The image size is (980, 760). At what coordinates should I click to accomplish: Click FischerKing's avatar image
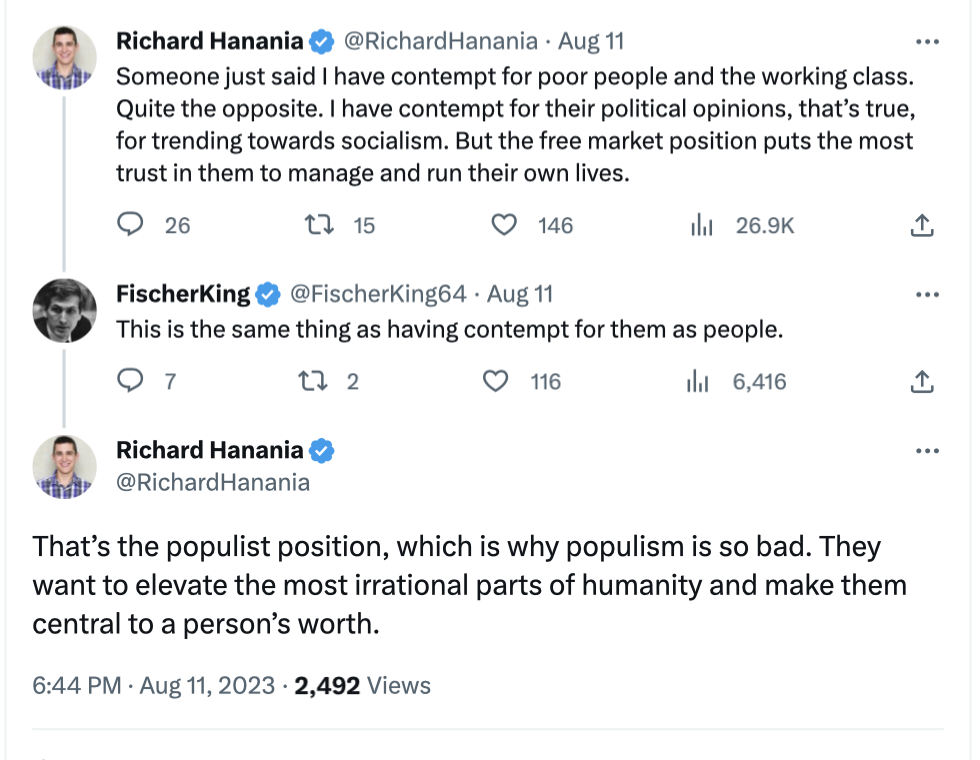(64, 310)
